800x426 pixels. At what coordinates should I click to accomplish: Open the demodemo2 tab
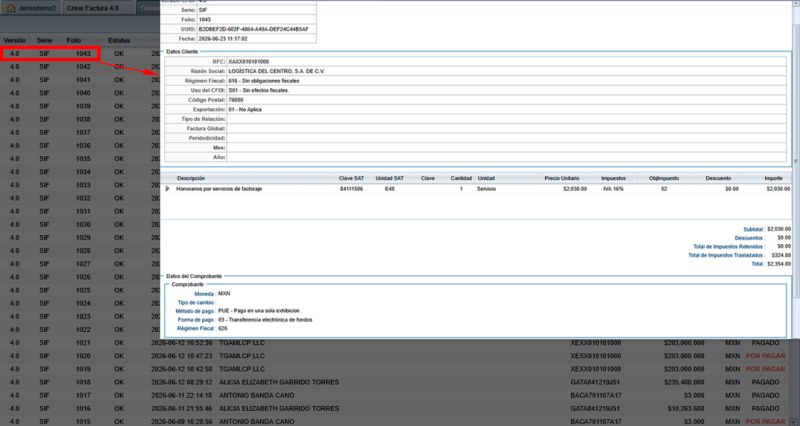point(31,8)
